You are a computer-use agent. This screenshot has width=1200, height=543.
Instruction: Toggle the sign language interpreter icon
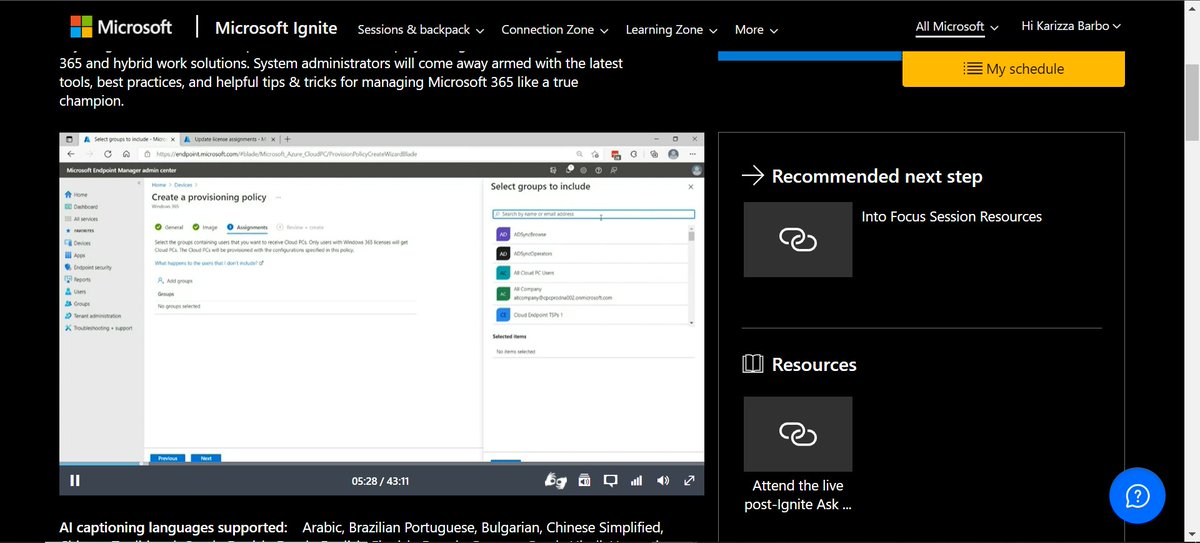click(x=556, y=481)
